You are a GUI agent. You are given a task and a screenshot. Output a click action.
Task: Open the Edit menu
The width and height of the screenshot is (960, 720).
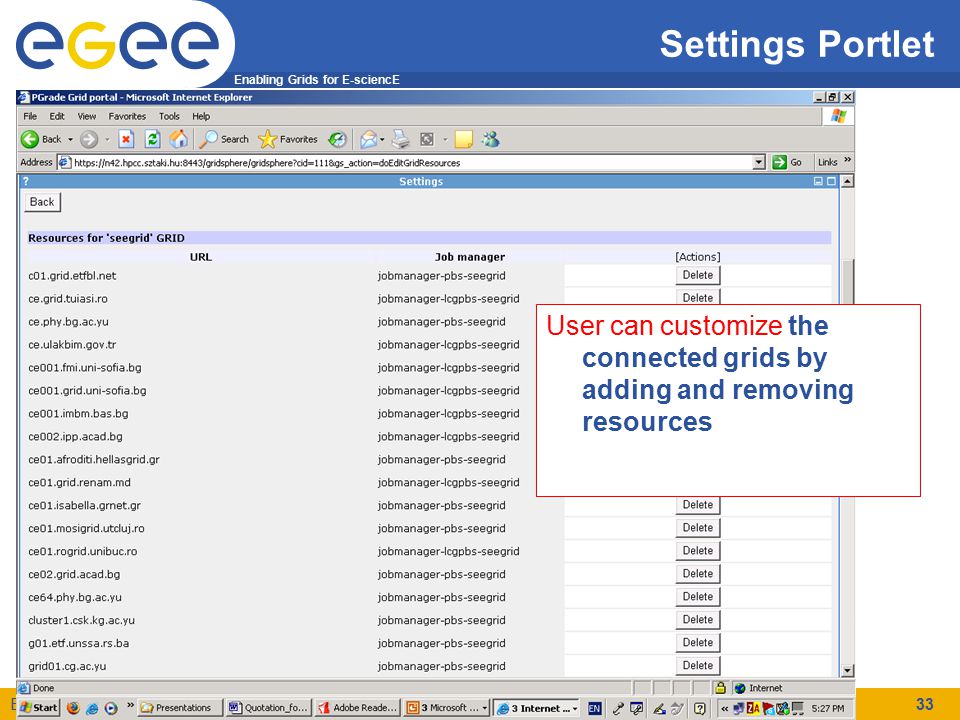57,116
